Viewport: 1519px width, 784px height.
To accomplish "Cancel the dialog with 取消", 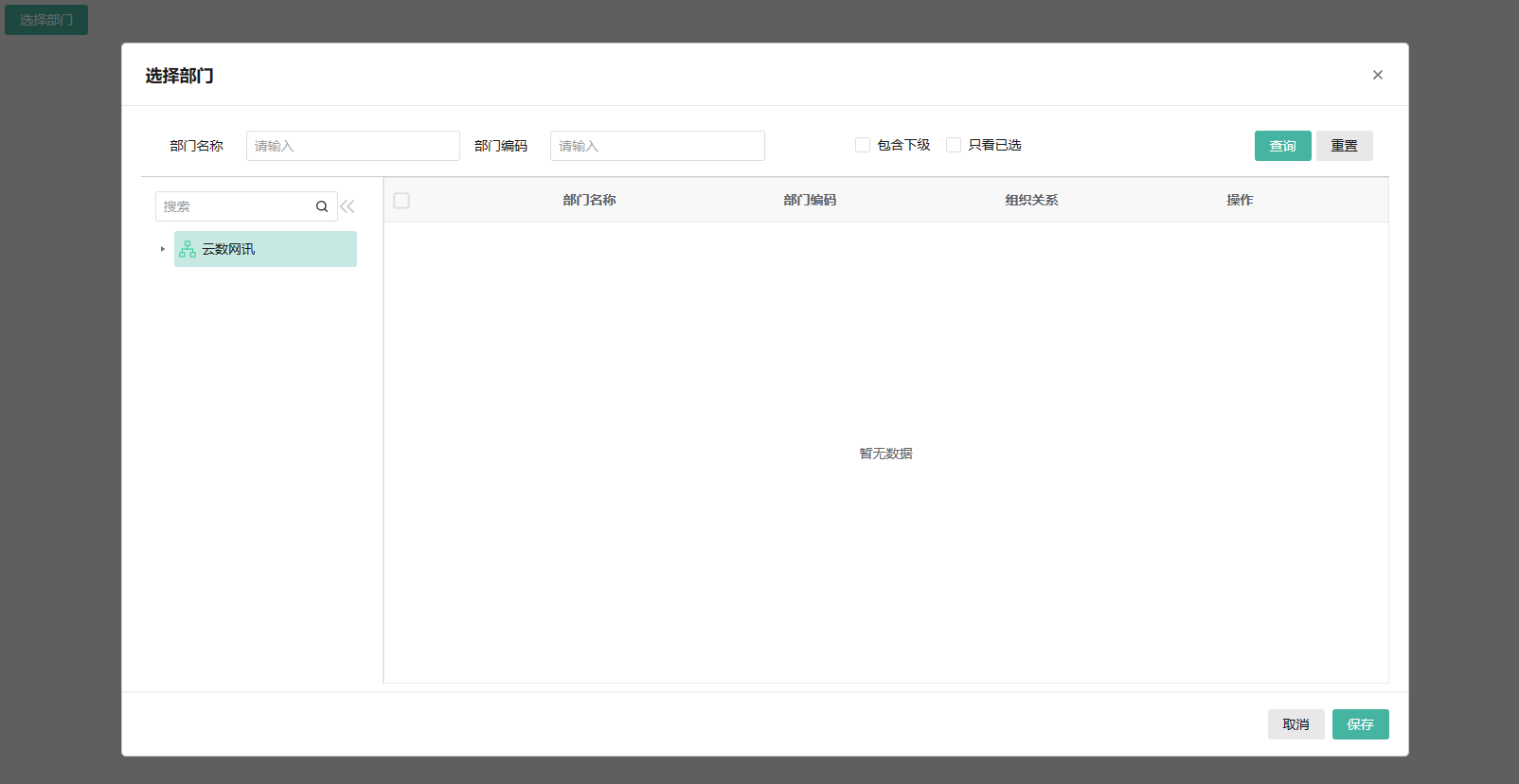I will coord(1296,724).
